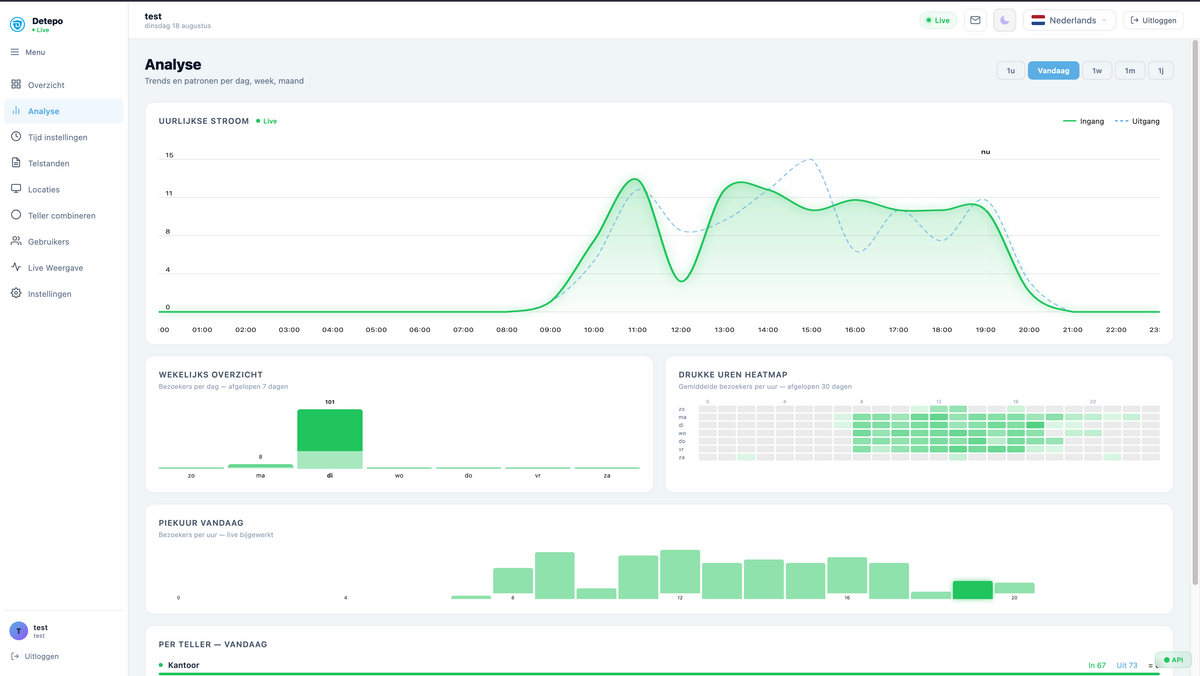1200x676 pixels.
Task: Click the tall 'di' bar showing 101
Action: click(x=330, y=439)
